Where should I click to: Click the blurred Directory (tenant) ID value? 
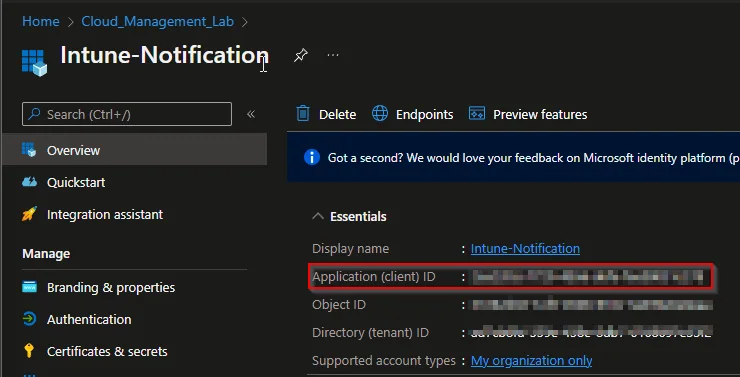tap(592, 332)
